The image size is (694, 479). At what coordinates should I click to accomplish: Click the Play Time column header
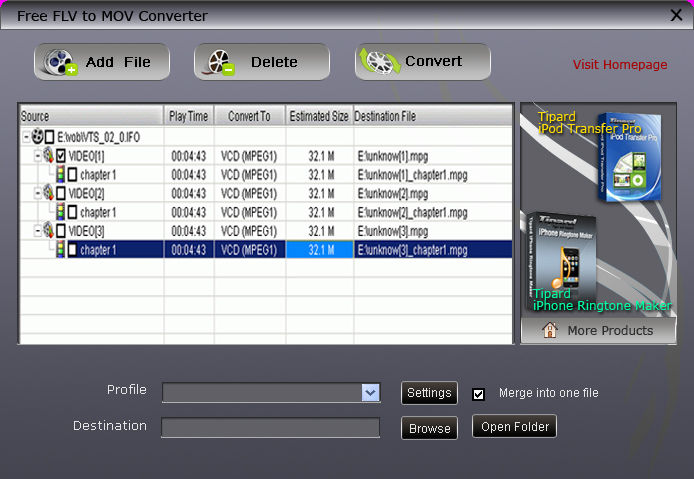tap(188, 116)
